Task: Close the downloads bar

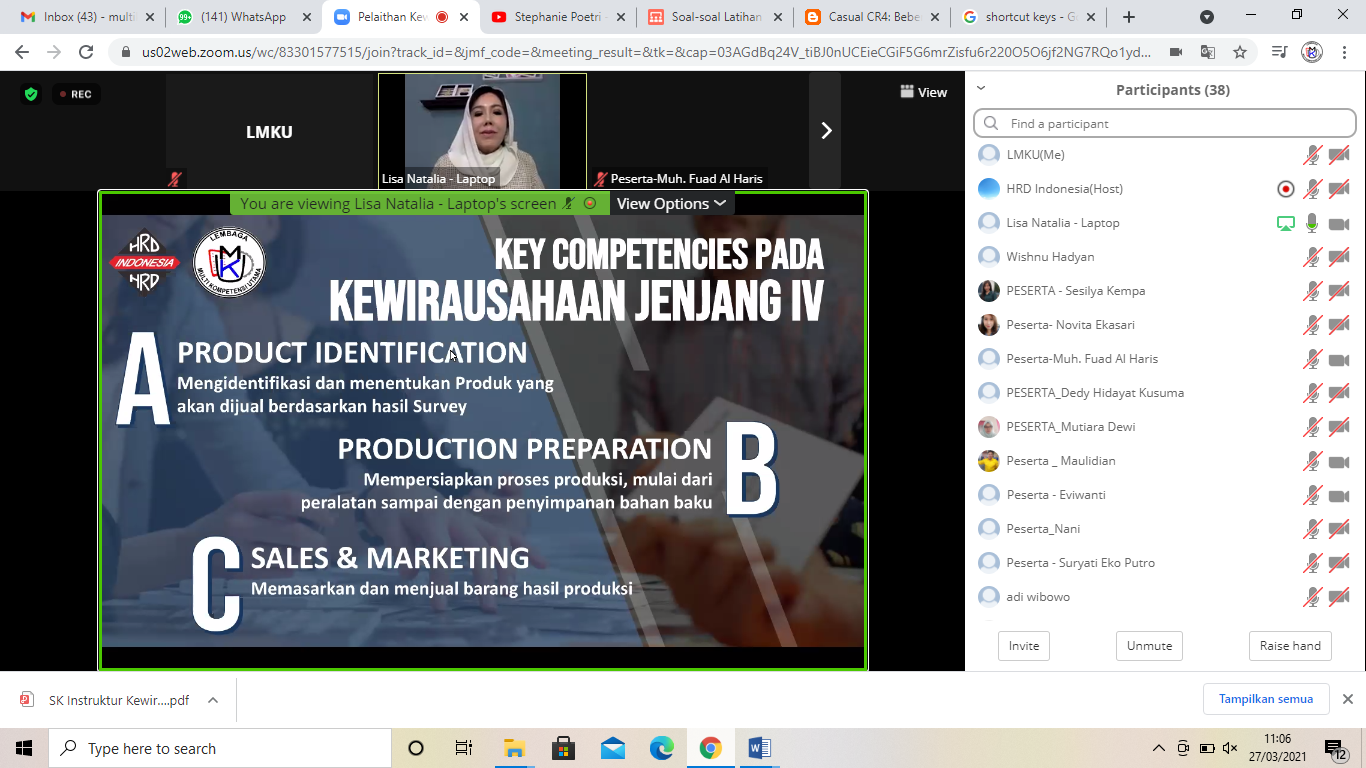Action: click(1347, 699)
